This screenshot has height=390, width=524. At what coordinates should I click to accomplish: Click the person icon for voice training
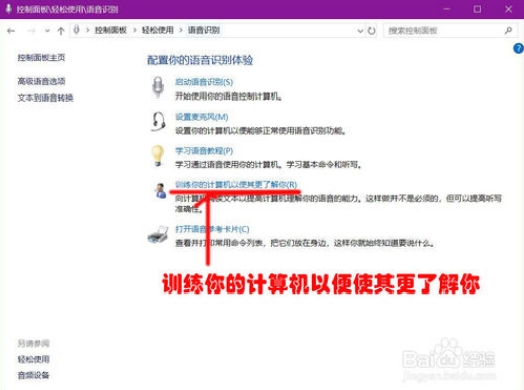[160, 191]
